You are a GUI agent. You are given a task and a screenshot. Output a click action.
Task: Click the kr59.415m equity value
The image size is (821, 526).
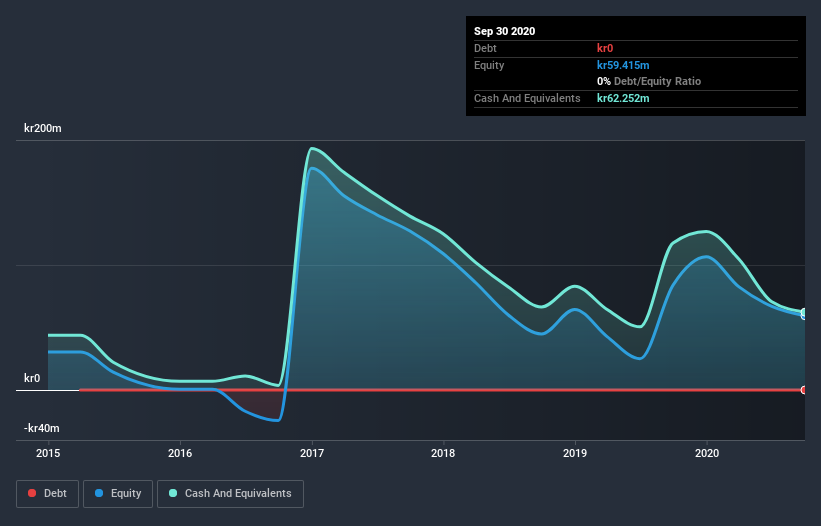point(623,65)
